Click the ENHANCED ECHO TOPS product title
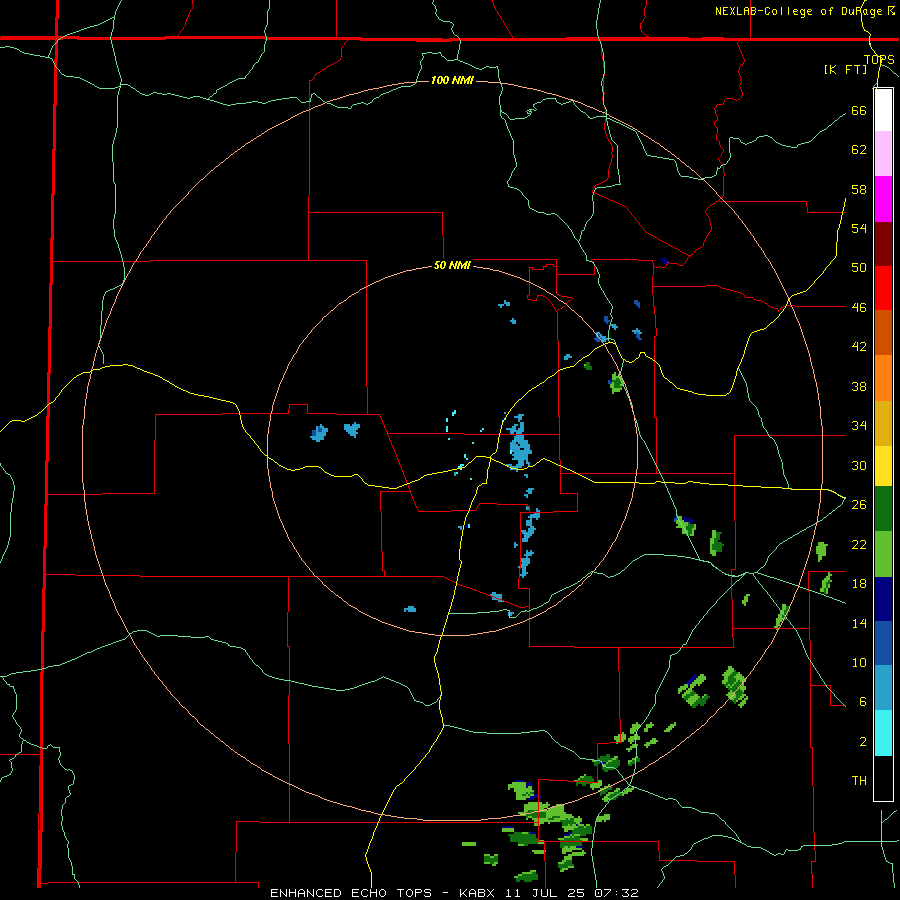This screenshot has width=900, height=900. coord(351,893)
